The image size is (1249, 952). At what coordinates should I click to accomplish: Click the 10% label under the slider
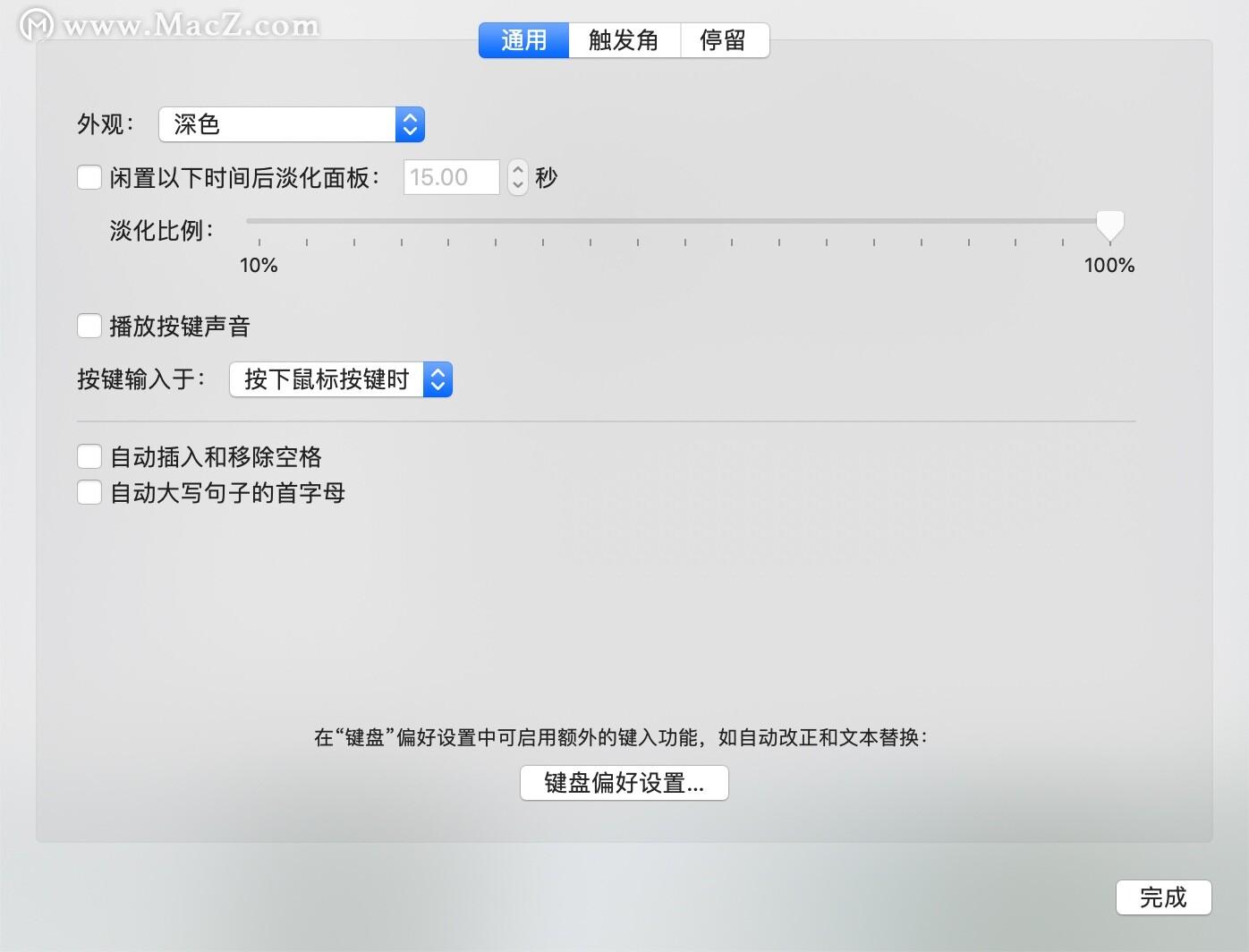pyautogui.click(x=259, y=265)
